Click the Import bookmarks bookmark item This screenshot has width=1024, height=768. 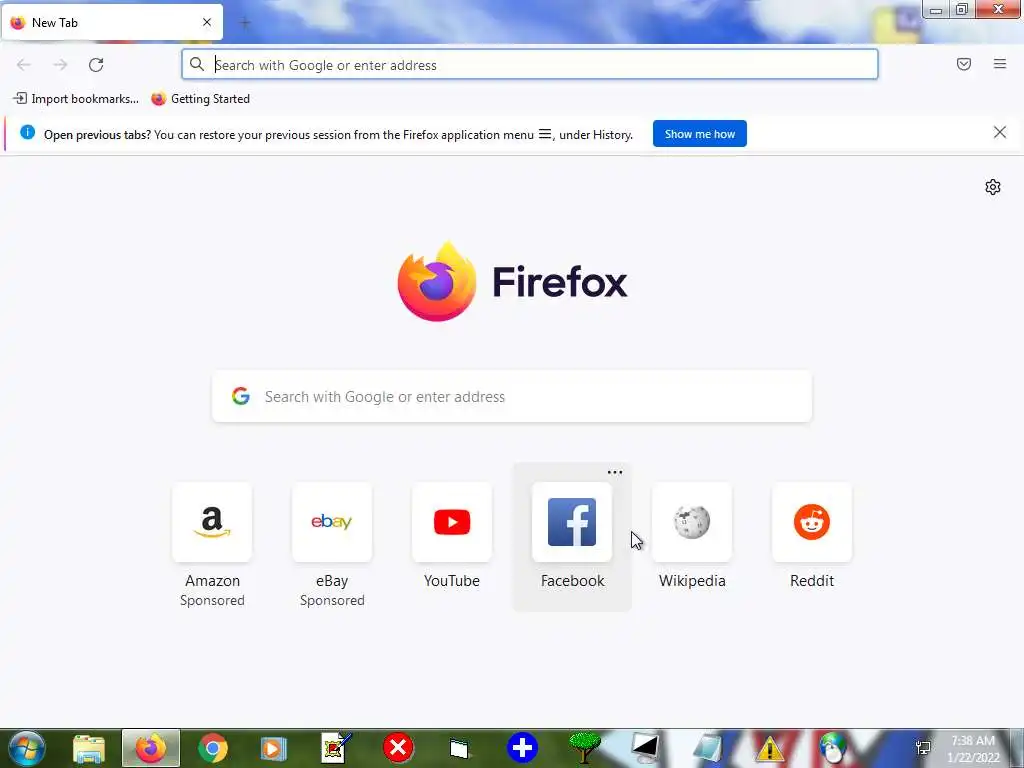[x=76, y=99]
